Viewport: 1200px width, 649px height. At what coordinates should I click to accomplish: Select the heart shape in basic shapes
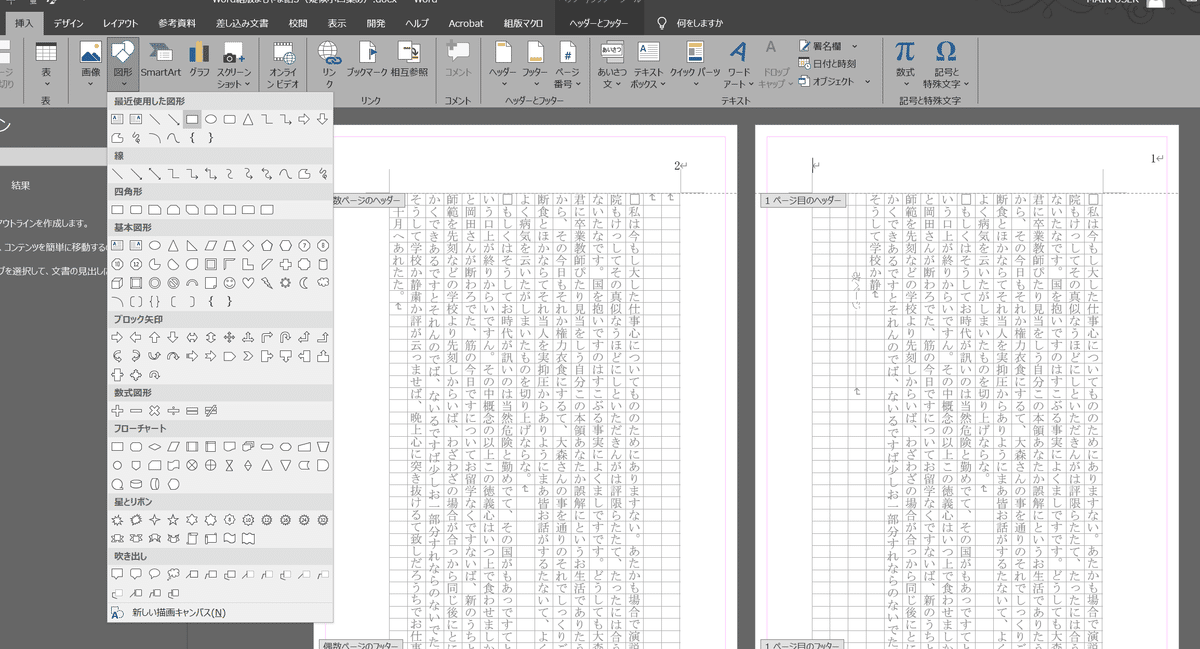pos(248,282)
